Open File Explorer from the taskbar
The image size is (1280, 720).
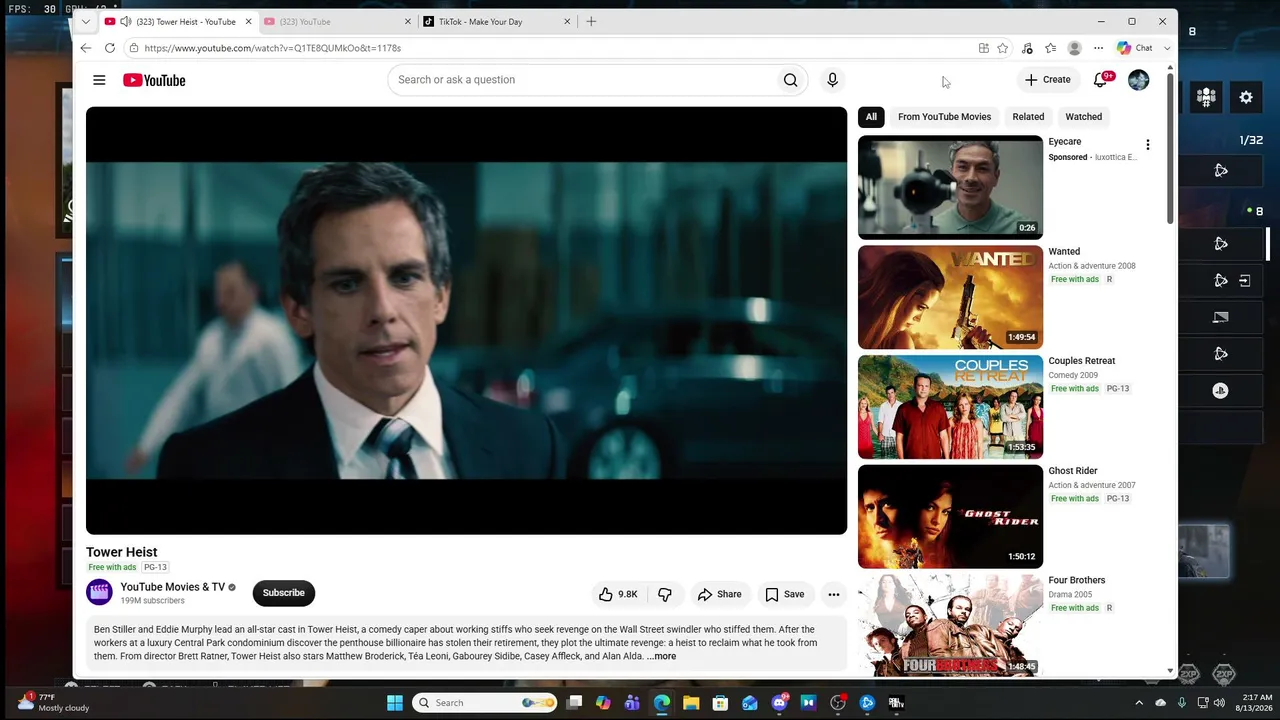(691, 703)
